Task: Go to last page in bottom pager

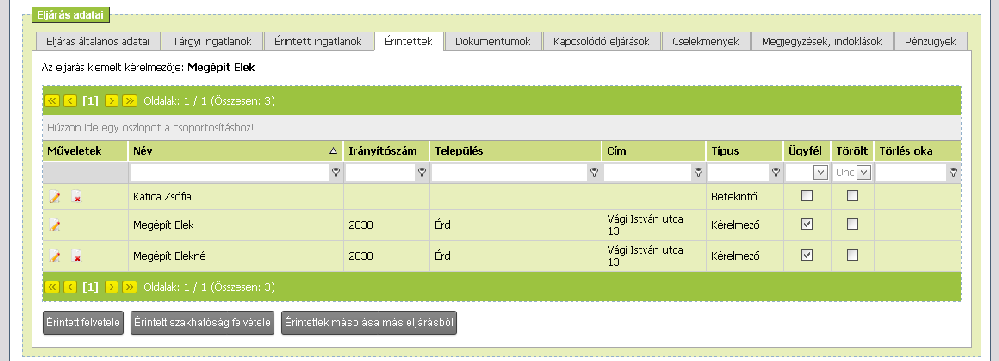Action: click(130, 287)
